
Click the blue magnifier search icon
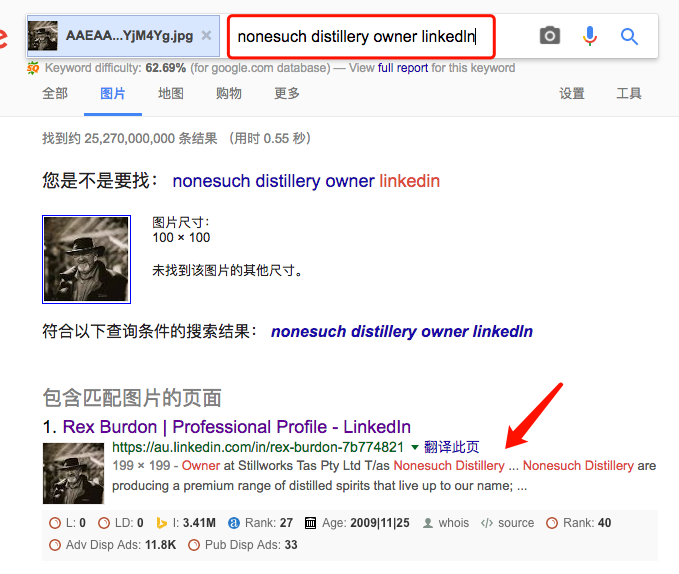629,36
